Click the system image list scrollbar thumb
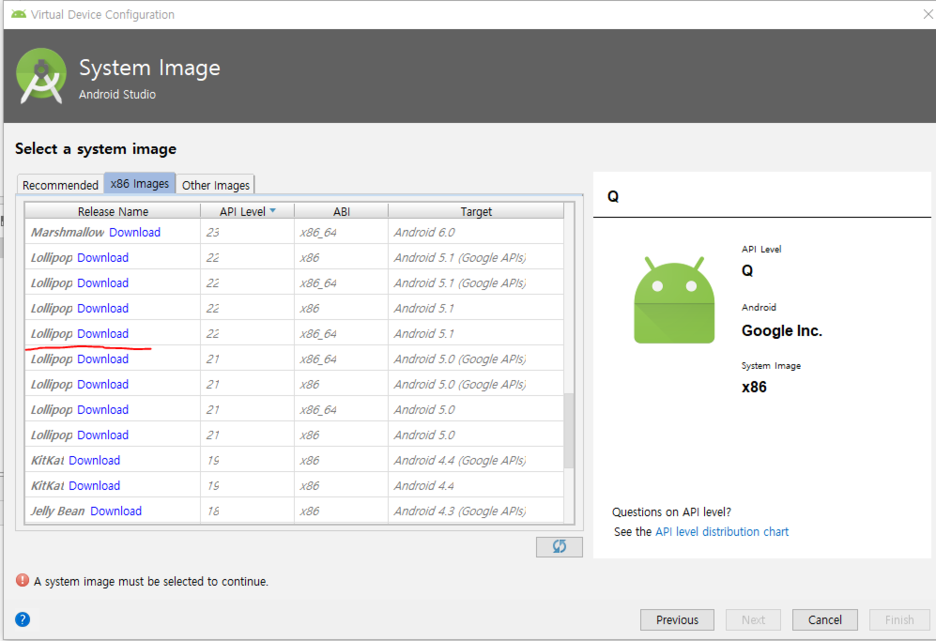936x641 pixels. tap(569, 430)
